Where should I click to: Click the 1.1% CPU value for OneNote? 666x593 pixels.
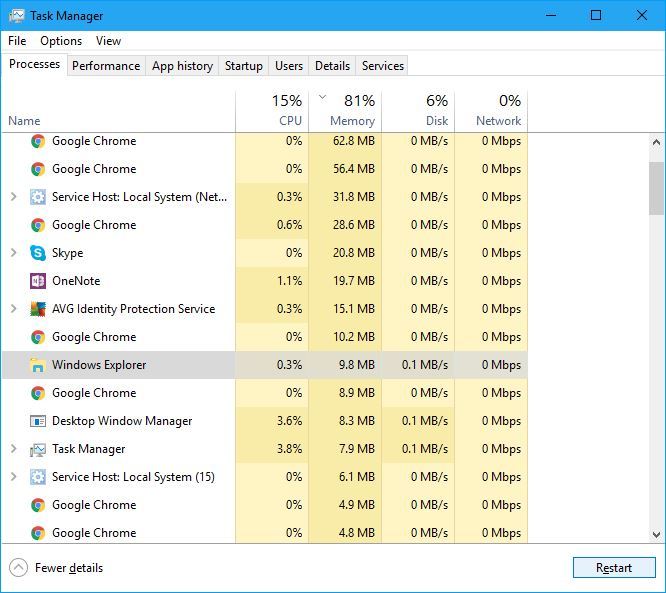289,281
